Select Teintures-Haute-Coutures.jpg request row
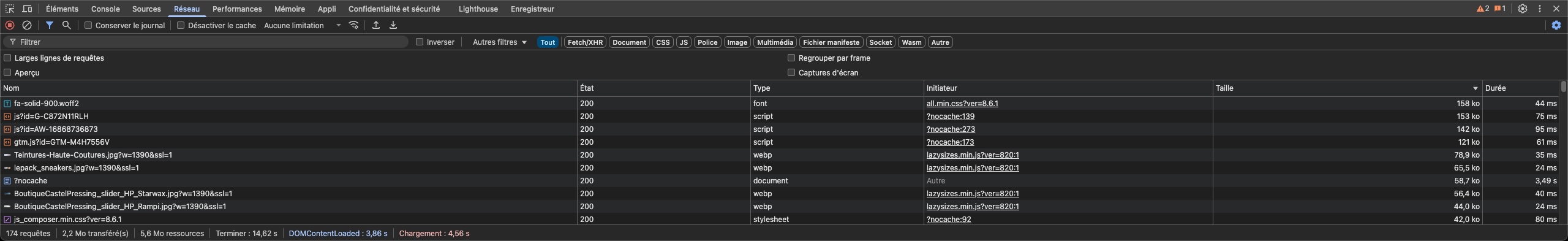1568x241 pixels. pos(780,155)
